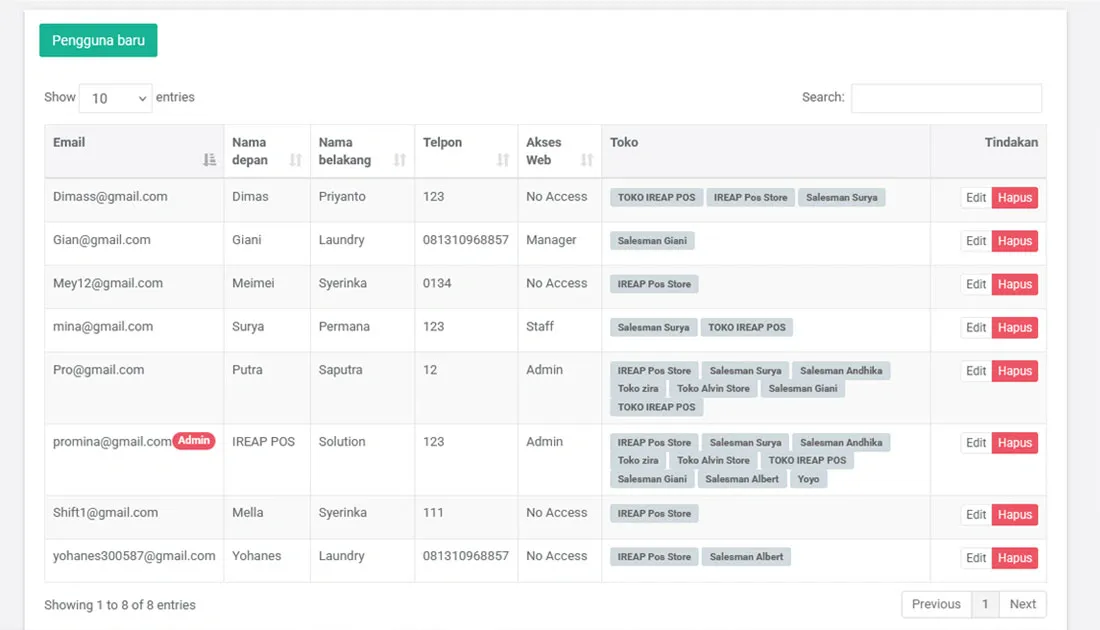
Task: Sort by Akses Web column icon
Action: (587, 160)
